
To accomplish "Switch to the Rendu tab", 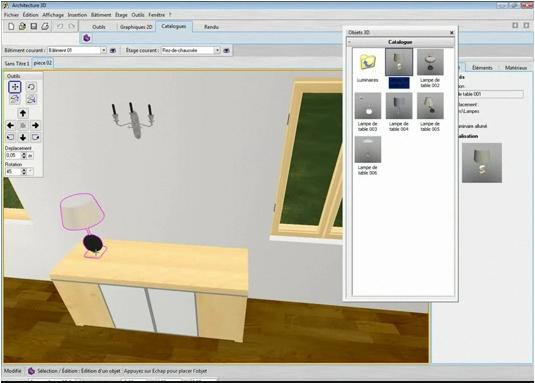I will [x=211, y=27].
